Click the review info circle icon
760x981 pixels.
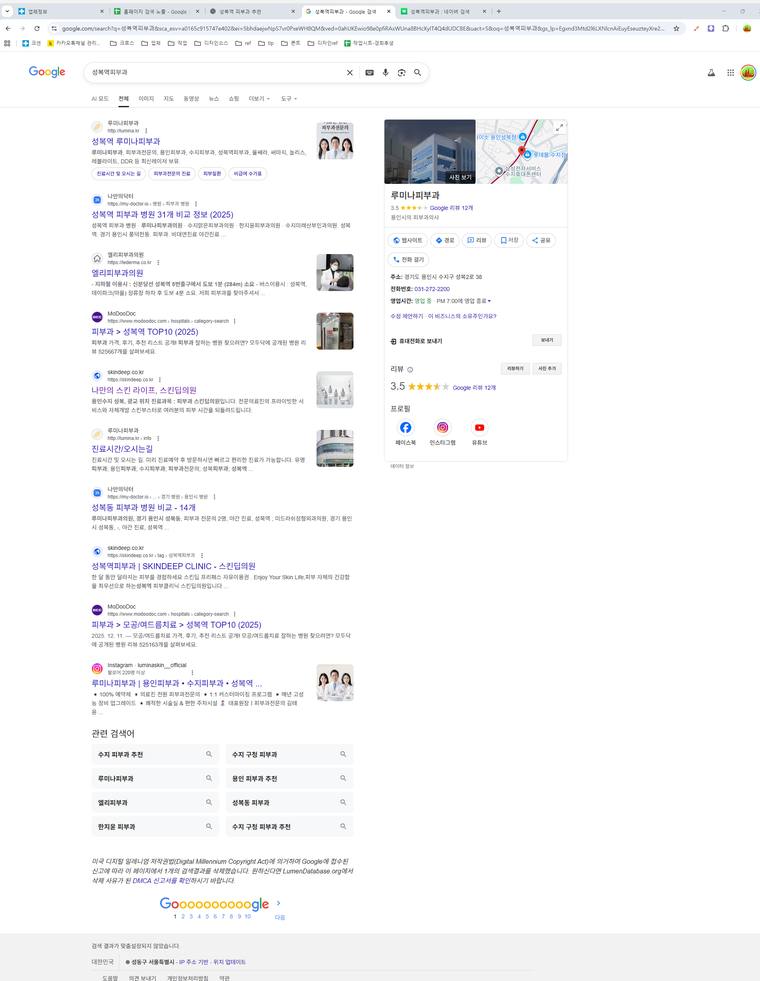point(410,369)
